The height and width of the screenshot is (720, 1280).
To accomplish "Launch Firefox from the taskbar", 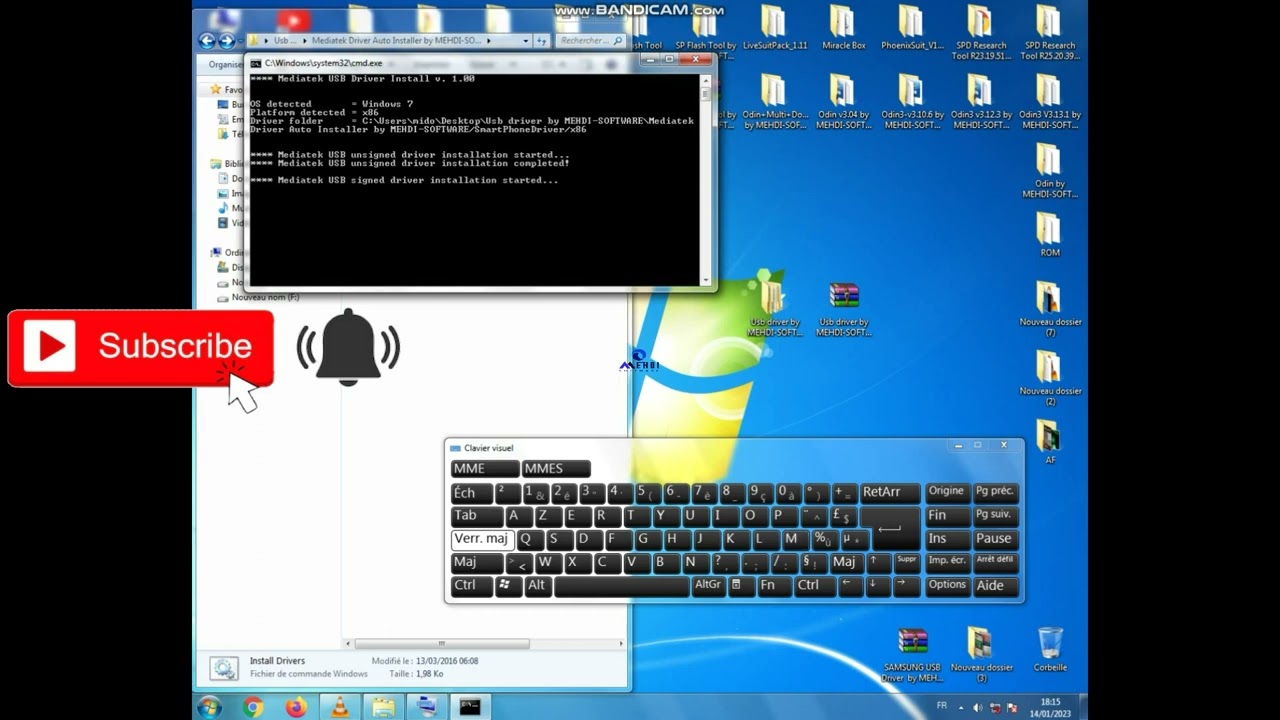I will (x=296, y=707).
